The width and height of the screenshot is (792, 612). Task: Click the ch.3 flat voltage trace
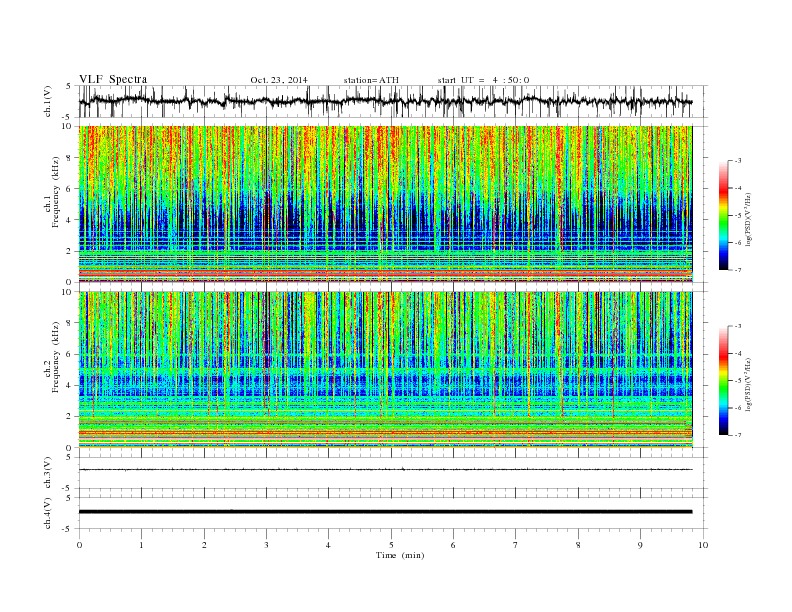tap(385, 470)
